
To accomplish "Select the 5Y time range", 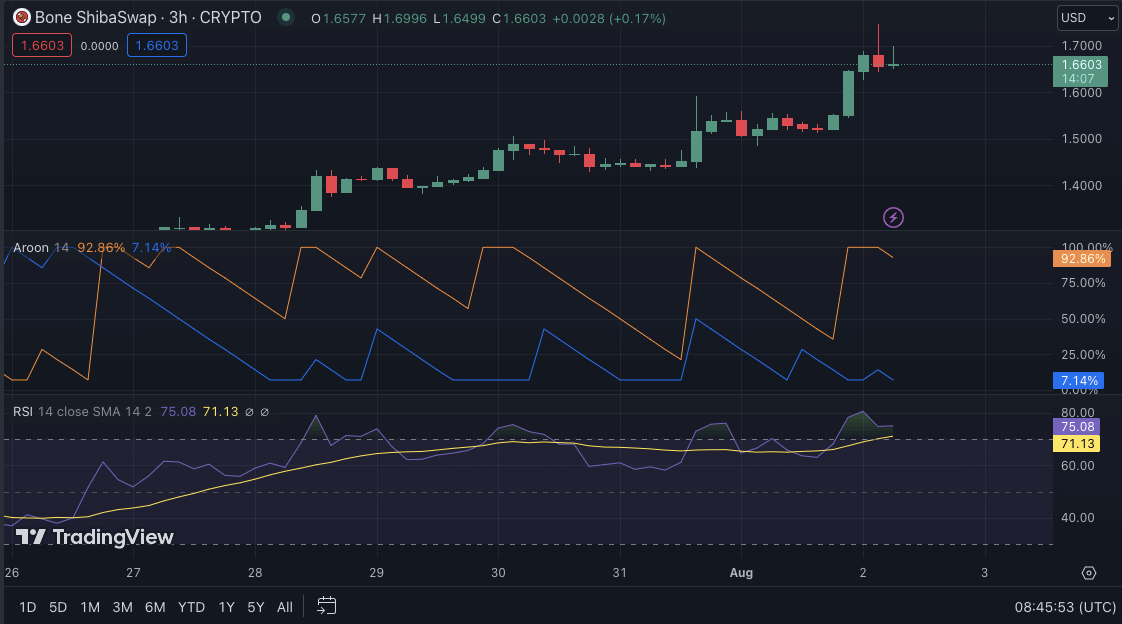I will [255, 607].
